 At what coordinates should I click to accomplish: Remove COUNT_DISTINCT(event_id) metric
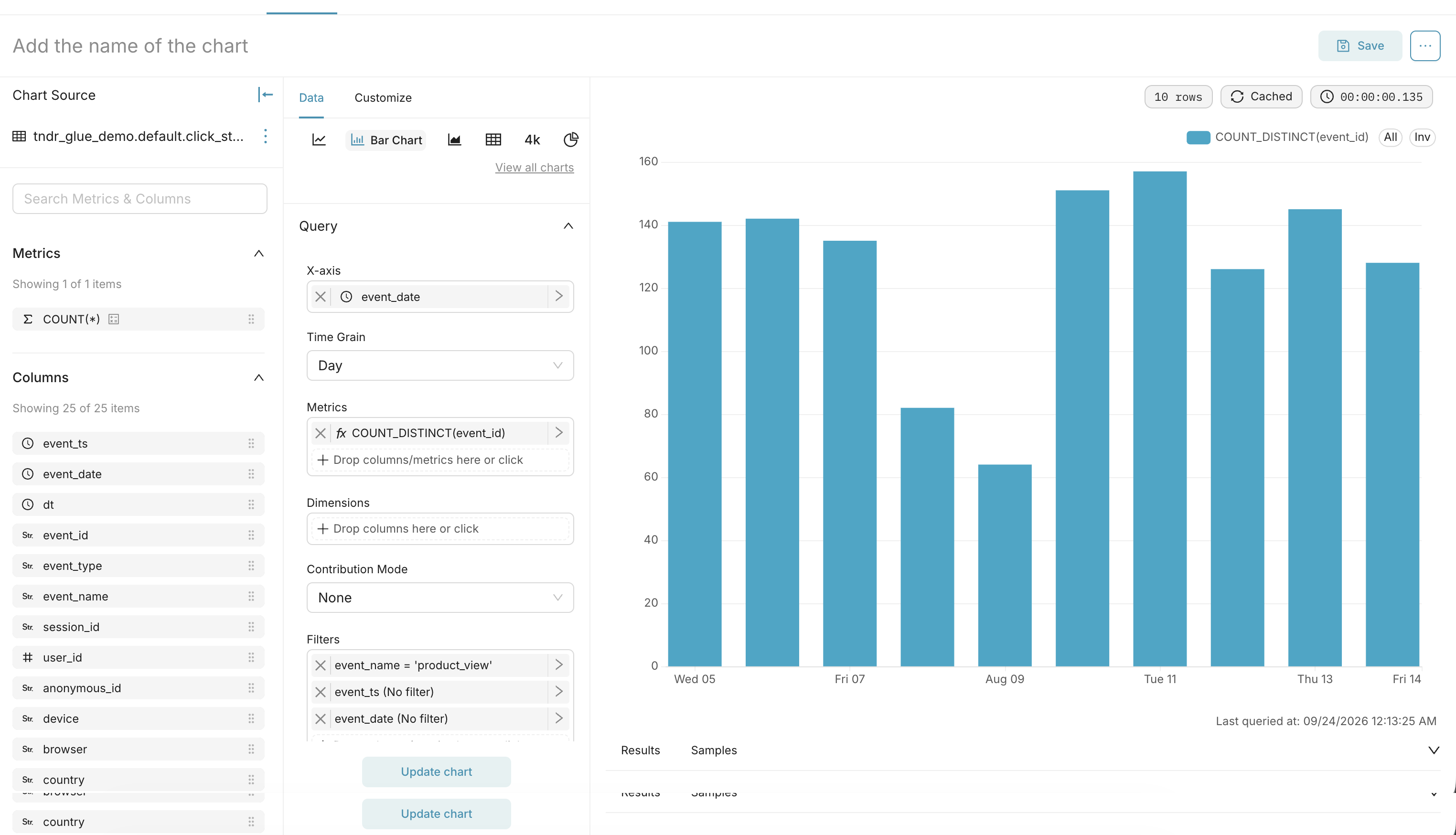(321, 433)
